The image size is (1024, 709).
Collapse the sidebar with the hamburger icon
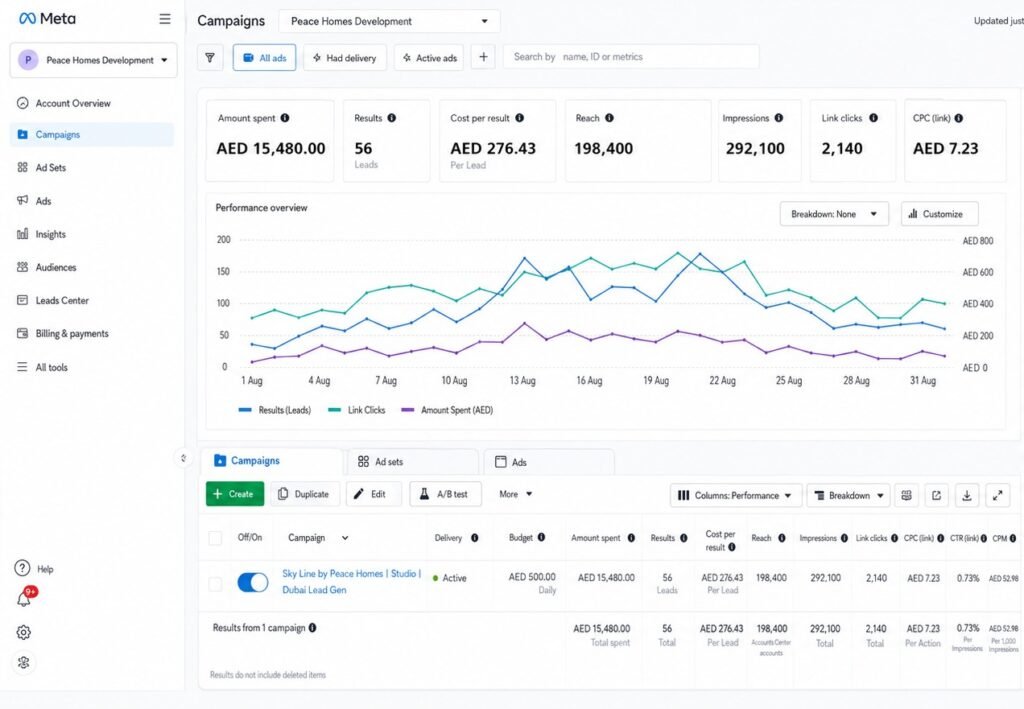point(165,19)
